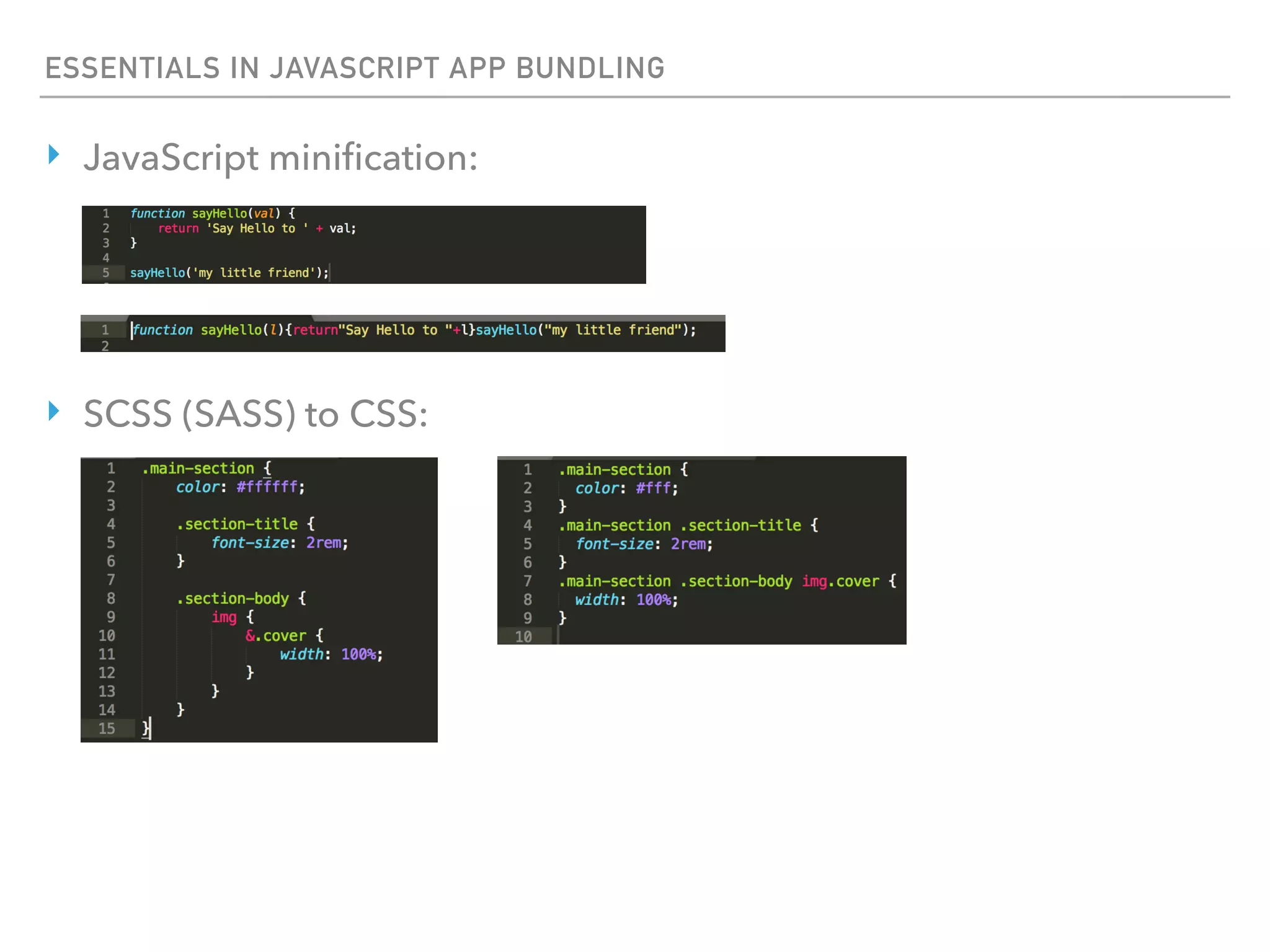
Task: Click the font-size: 2rem line in CSS output
Action: click(644, 544)
